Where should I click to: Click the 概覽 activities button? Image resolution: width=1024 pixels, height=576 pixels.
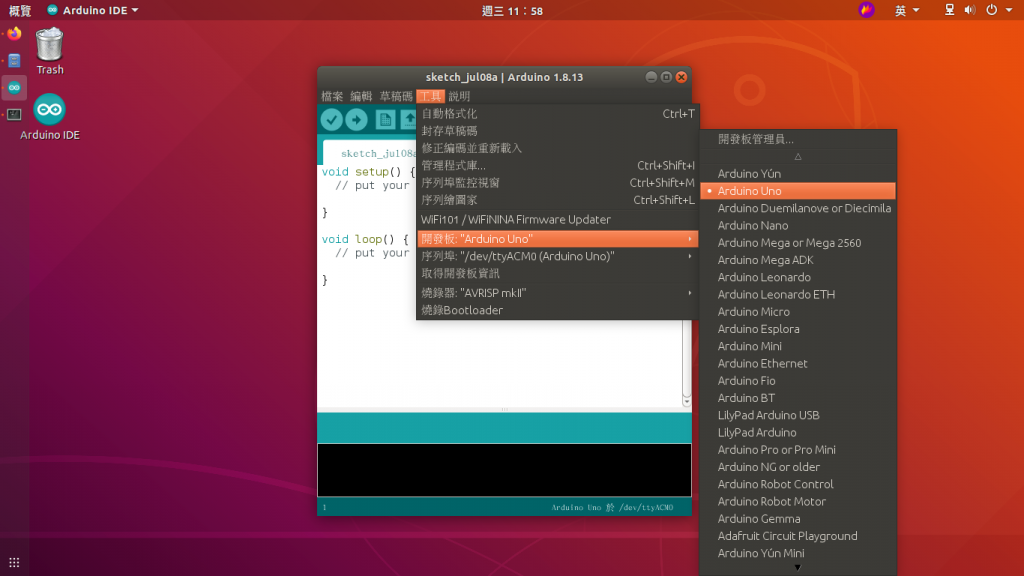pyautogui.click(x=20, y=10)
